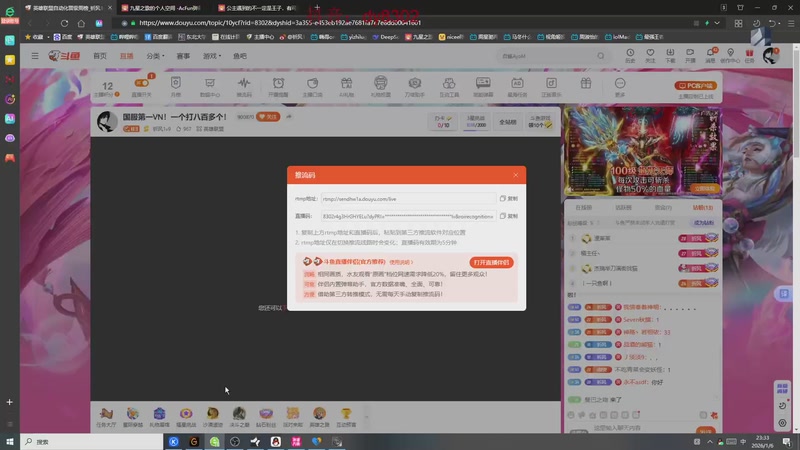
Task: Open the 赛事 events nav item
Action: 183,56
